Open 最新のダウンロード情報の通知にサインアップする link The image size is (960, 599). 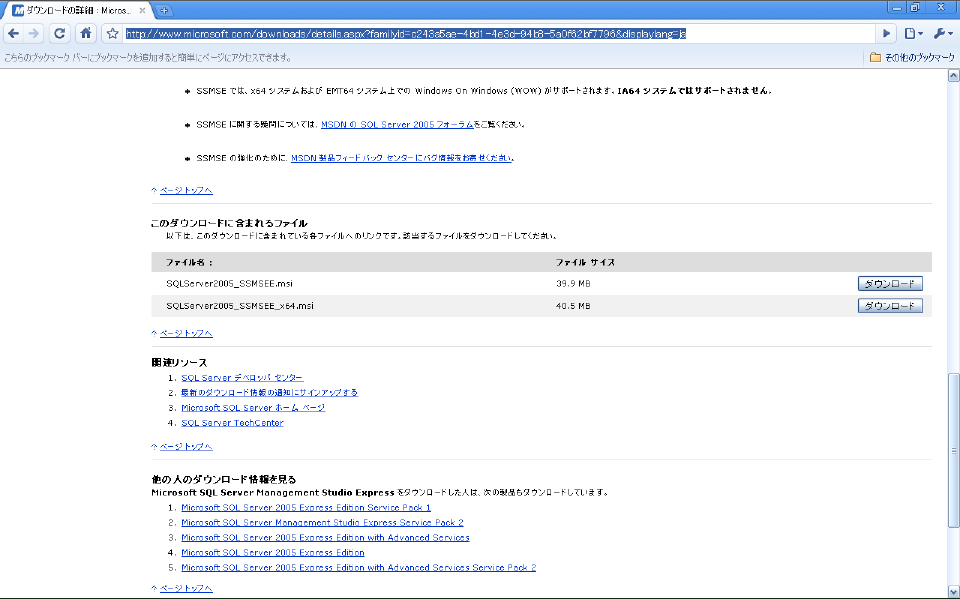pos(269,393)
